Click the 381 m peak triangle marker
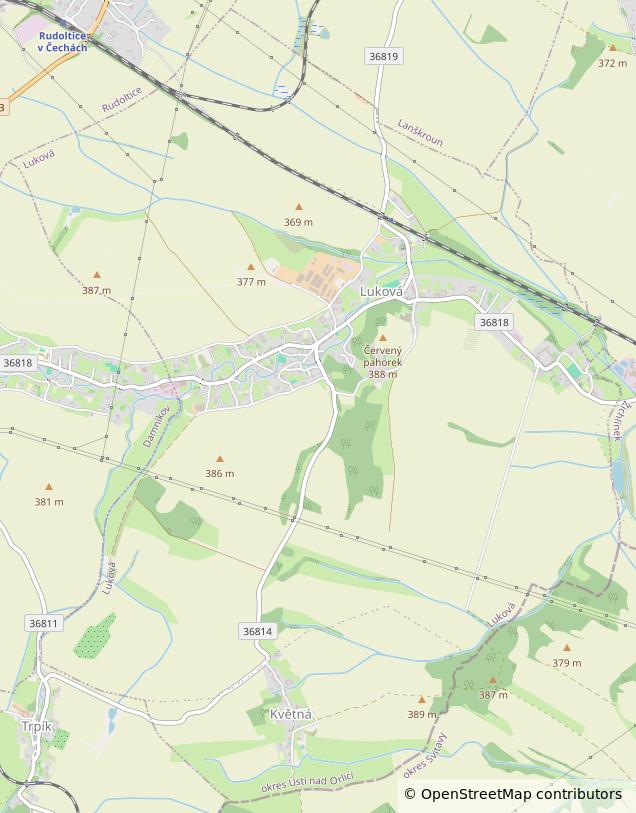This screenshot has height=813, width=636. pos(49,487)
